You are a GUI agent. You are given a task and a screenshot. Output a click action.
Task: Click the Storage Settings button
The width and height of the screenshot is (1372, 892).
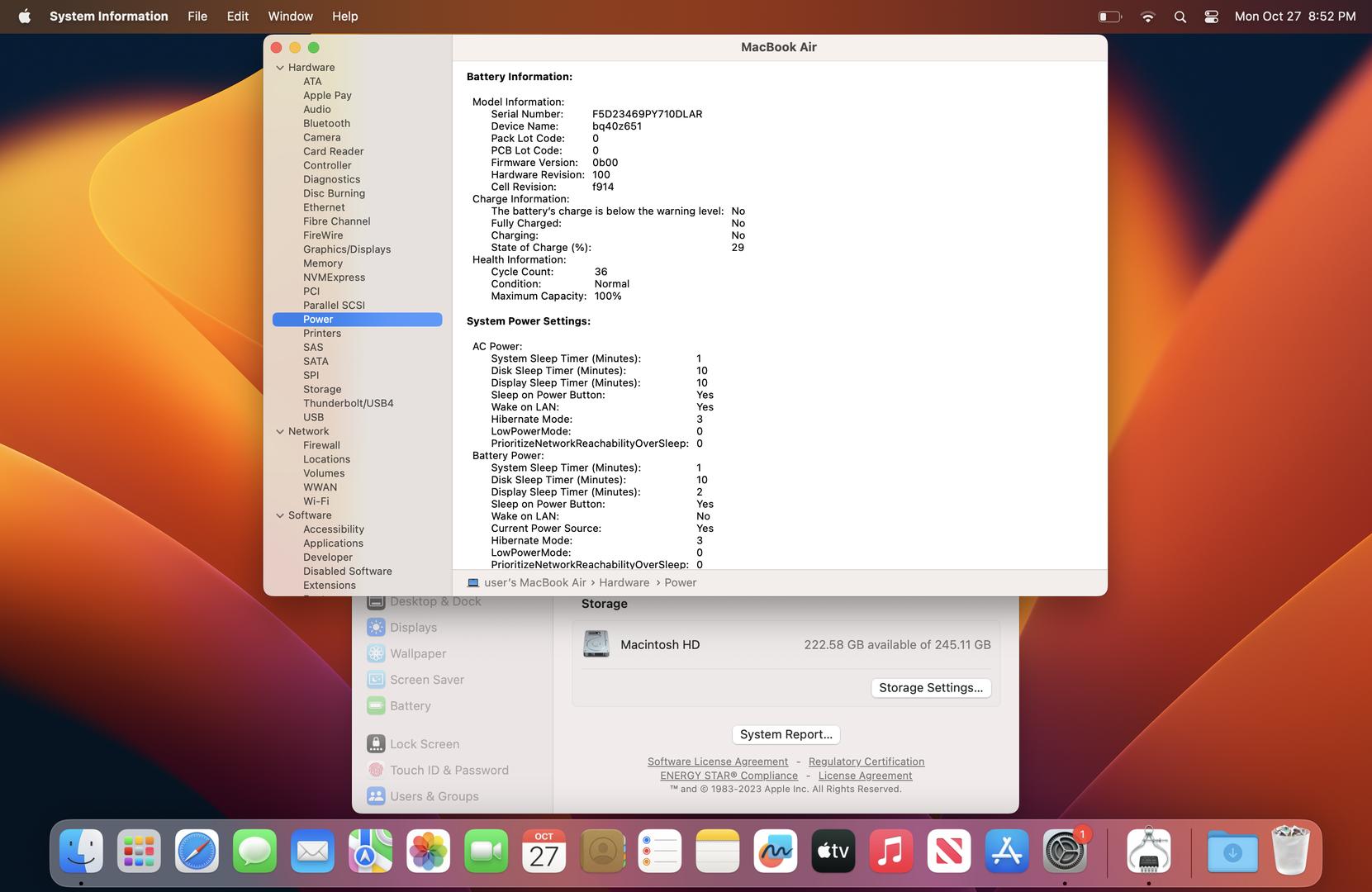[930, 688]
